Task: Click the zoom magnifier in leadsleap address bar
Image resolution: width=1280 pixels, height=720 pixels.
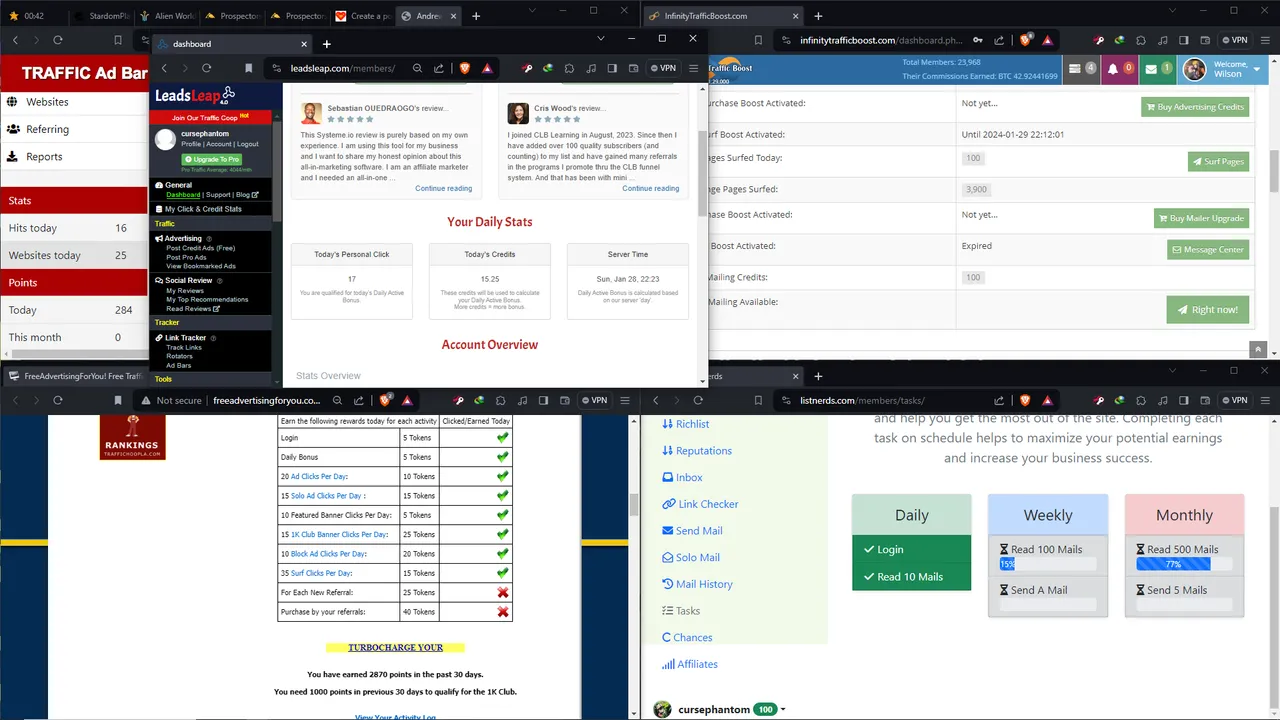Action: (x=418, y=68)
